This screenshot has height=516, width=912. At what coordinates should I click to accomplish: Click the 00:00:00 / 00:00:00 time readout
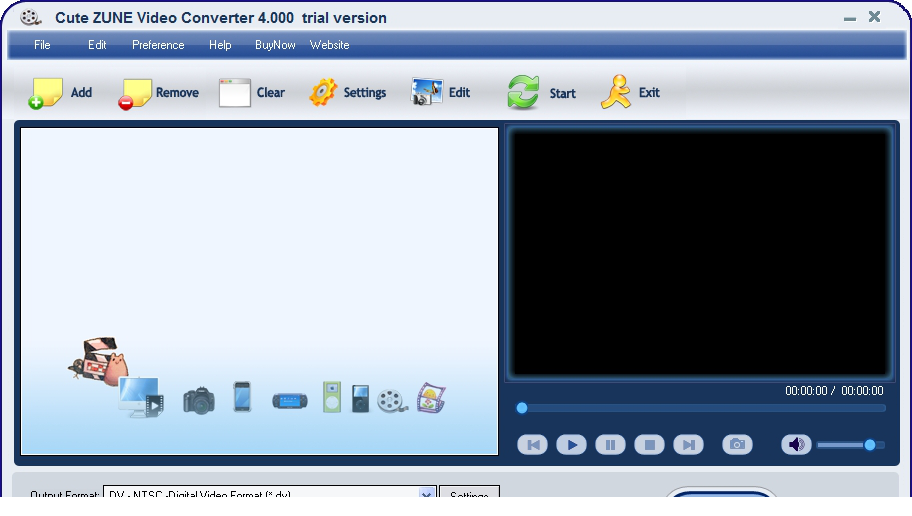pyautogui.click(x=834, y=391)
